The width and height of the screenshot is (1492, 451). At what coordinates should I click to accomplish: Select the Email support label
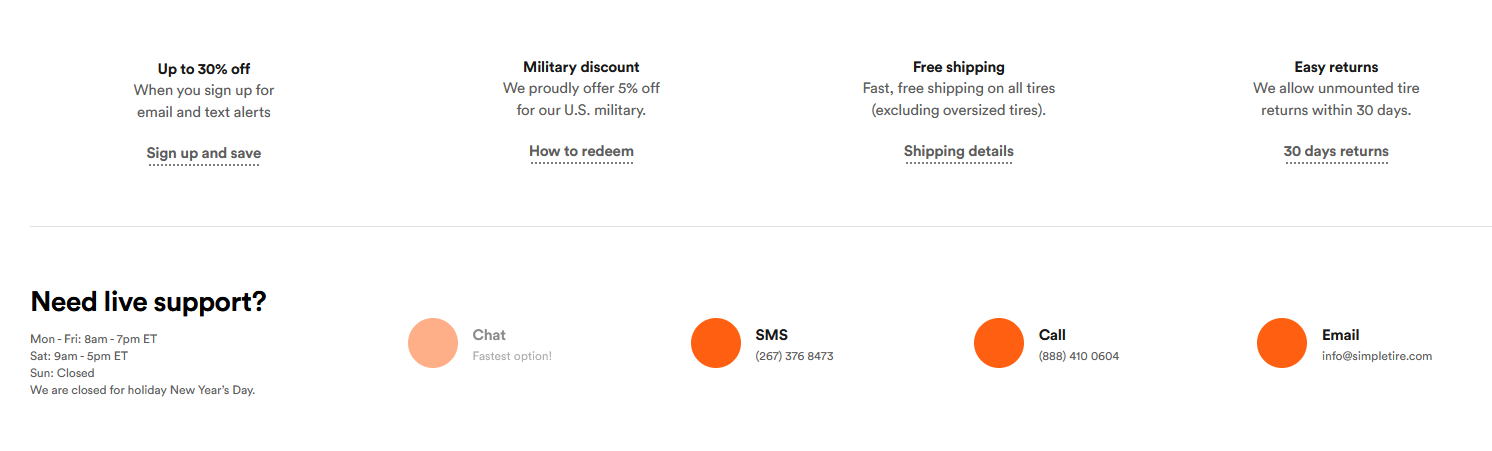(x=1340, y=335)
